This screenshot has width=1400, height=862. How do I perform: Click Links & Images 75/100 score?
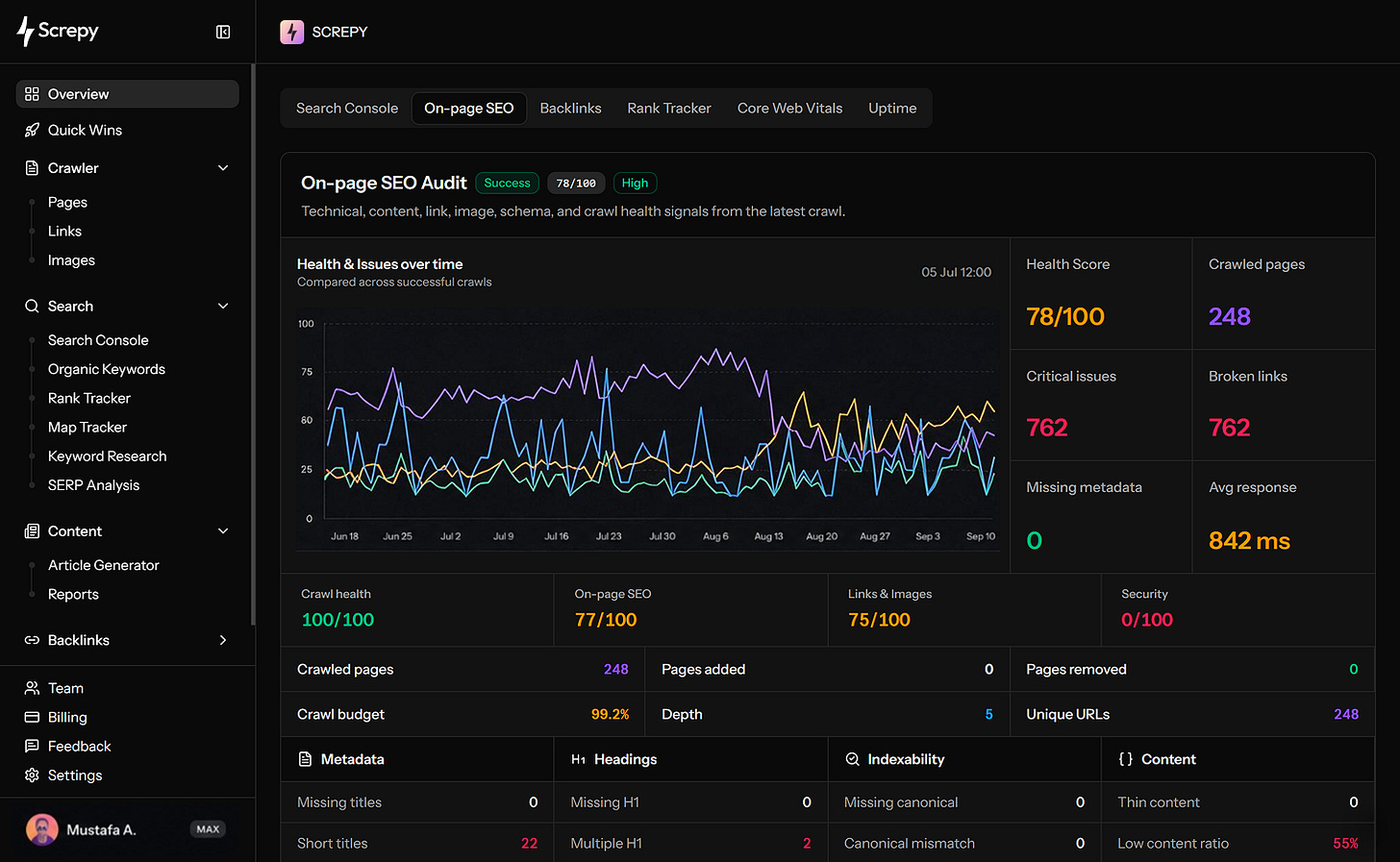coord(879,620)
